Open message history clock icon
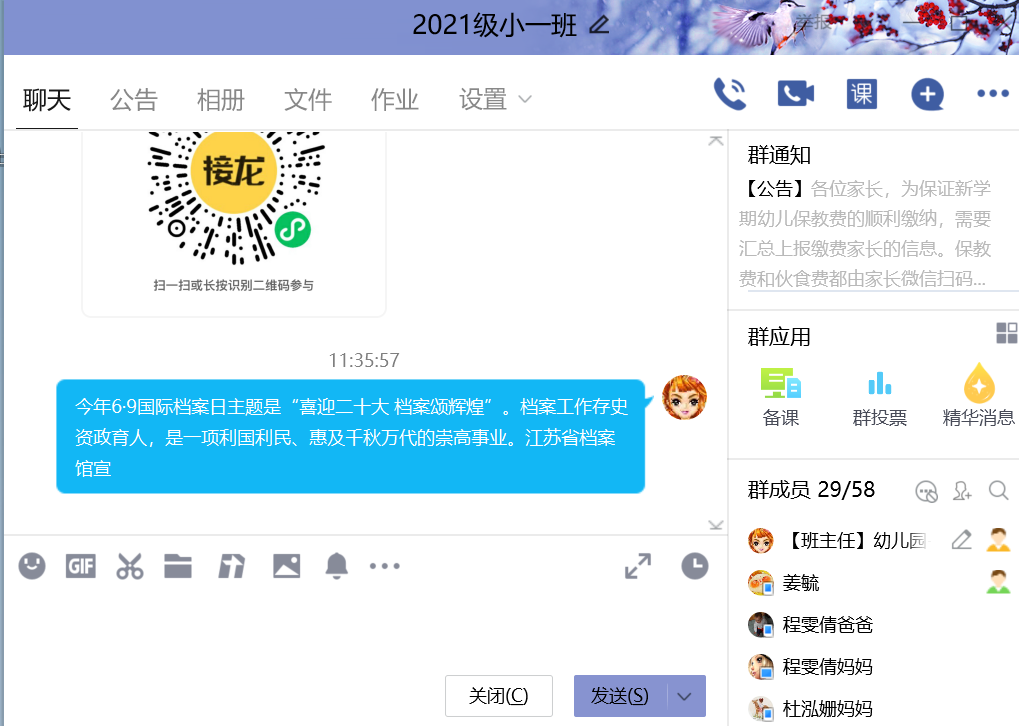The width and height of the screenshot is (1019, 726). click(695, 565)
